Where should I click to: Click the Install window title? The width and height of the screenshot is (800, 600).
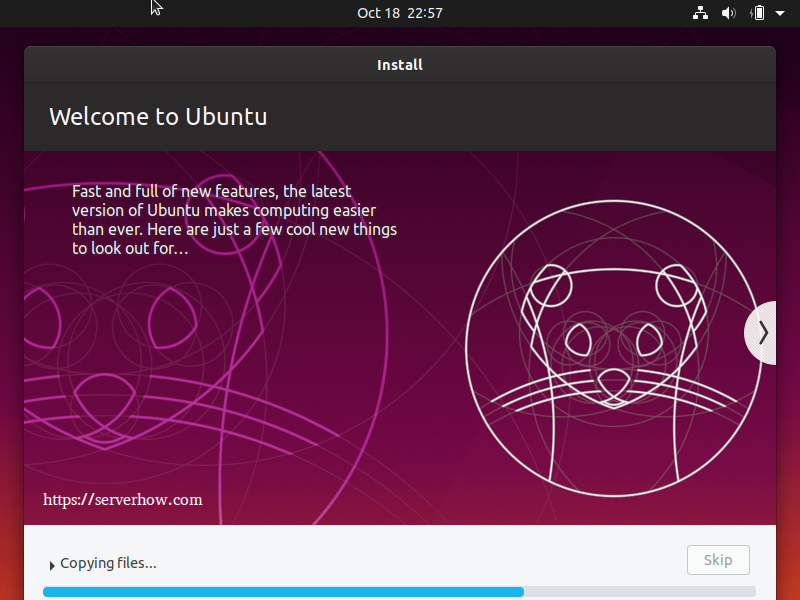point(400,65)
